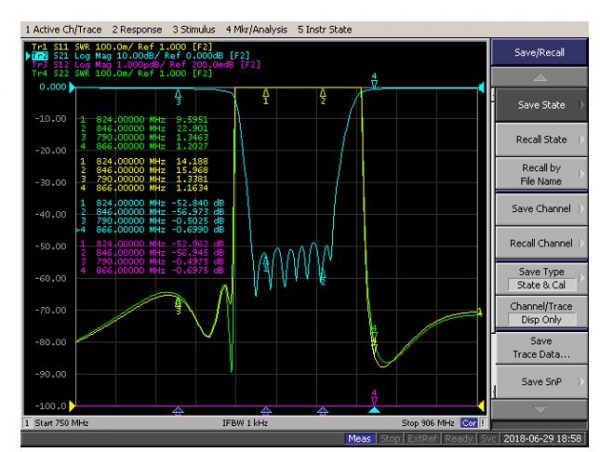Image resolution: width=600 pixels, height=452 pixels.
Task: Select active trace Tr2 S21 Log Mag label
Action: (x=140, y=56)
